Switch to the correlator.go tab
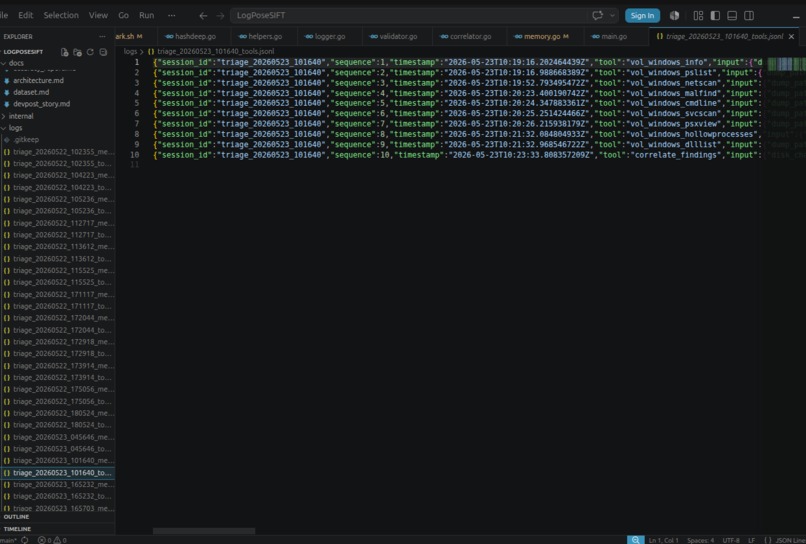806x544 pixels. point(469,37)
